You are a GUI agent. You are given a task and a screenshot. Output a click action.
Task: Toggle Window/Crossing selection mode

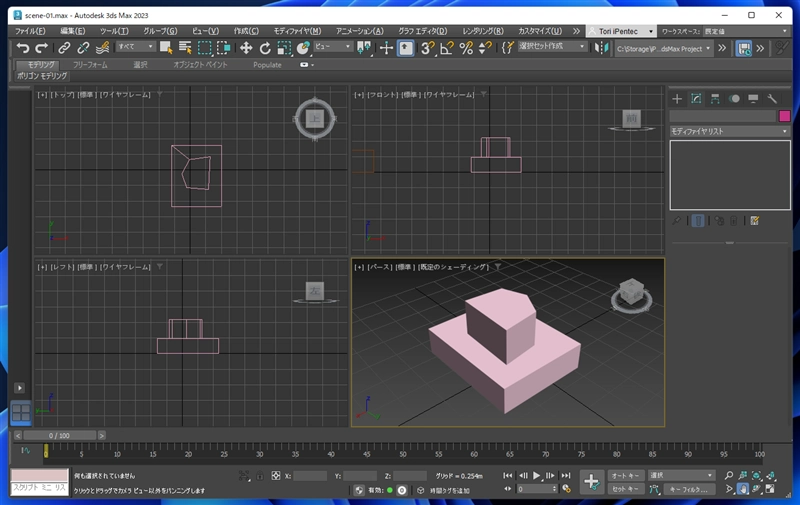223,48
